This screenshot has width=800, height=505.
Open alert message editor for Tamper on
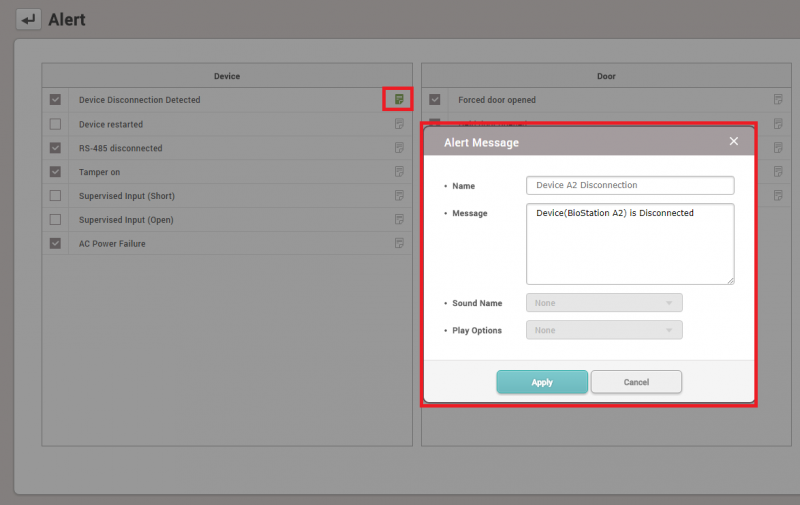tap(399, 172)
